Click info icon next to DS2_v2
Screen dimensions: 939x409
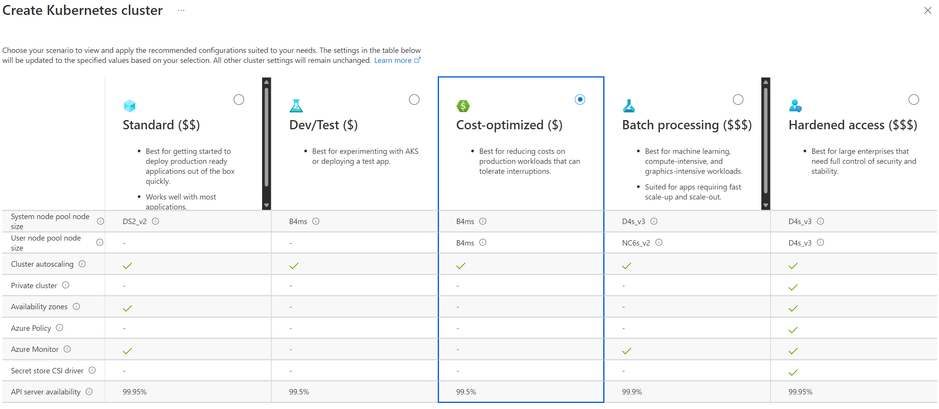tap(155, 221)
